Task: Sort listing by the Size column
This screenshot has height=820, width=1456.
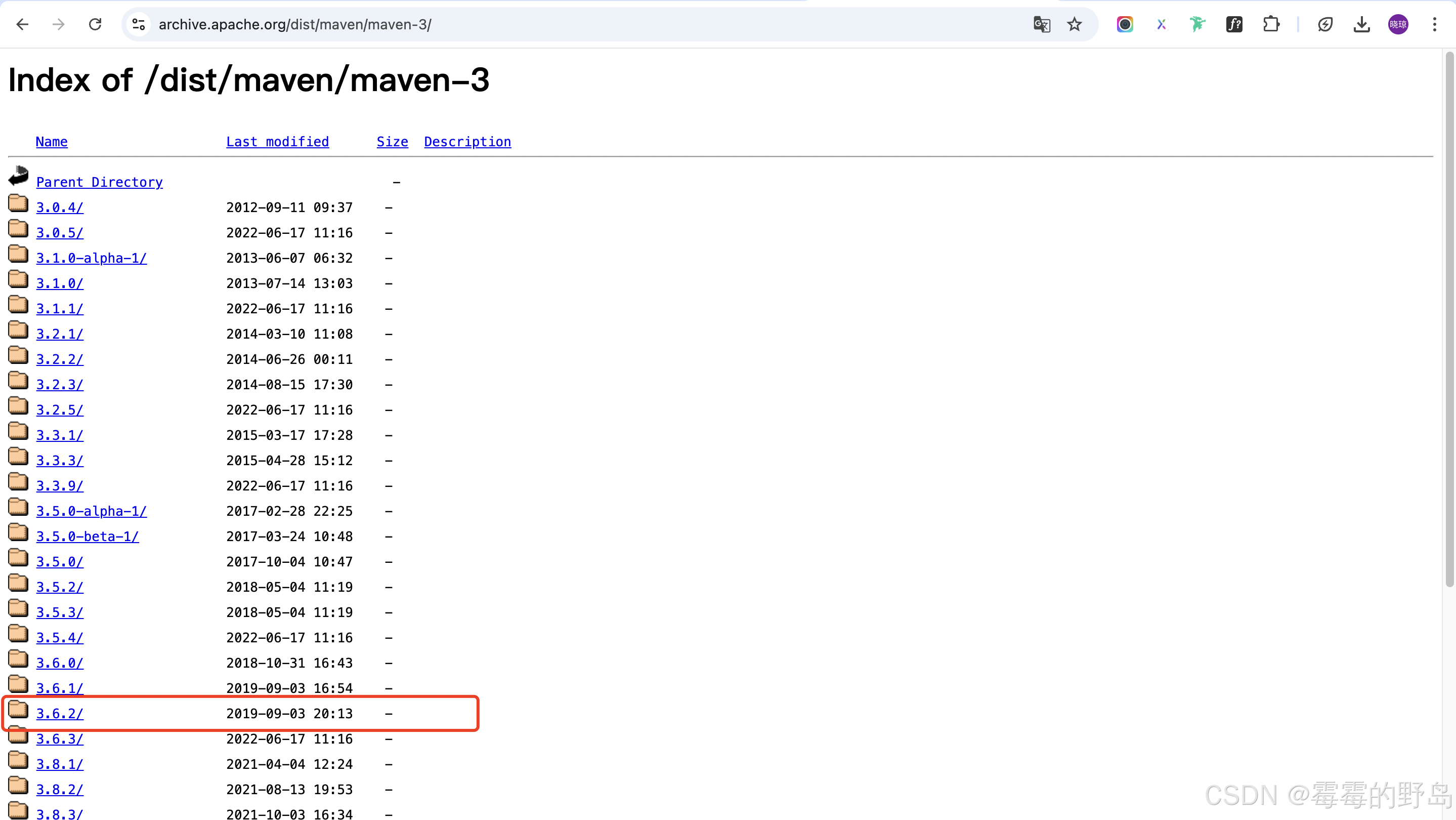Action: 392,141
